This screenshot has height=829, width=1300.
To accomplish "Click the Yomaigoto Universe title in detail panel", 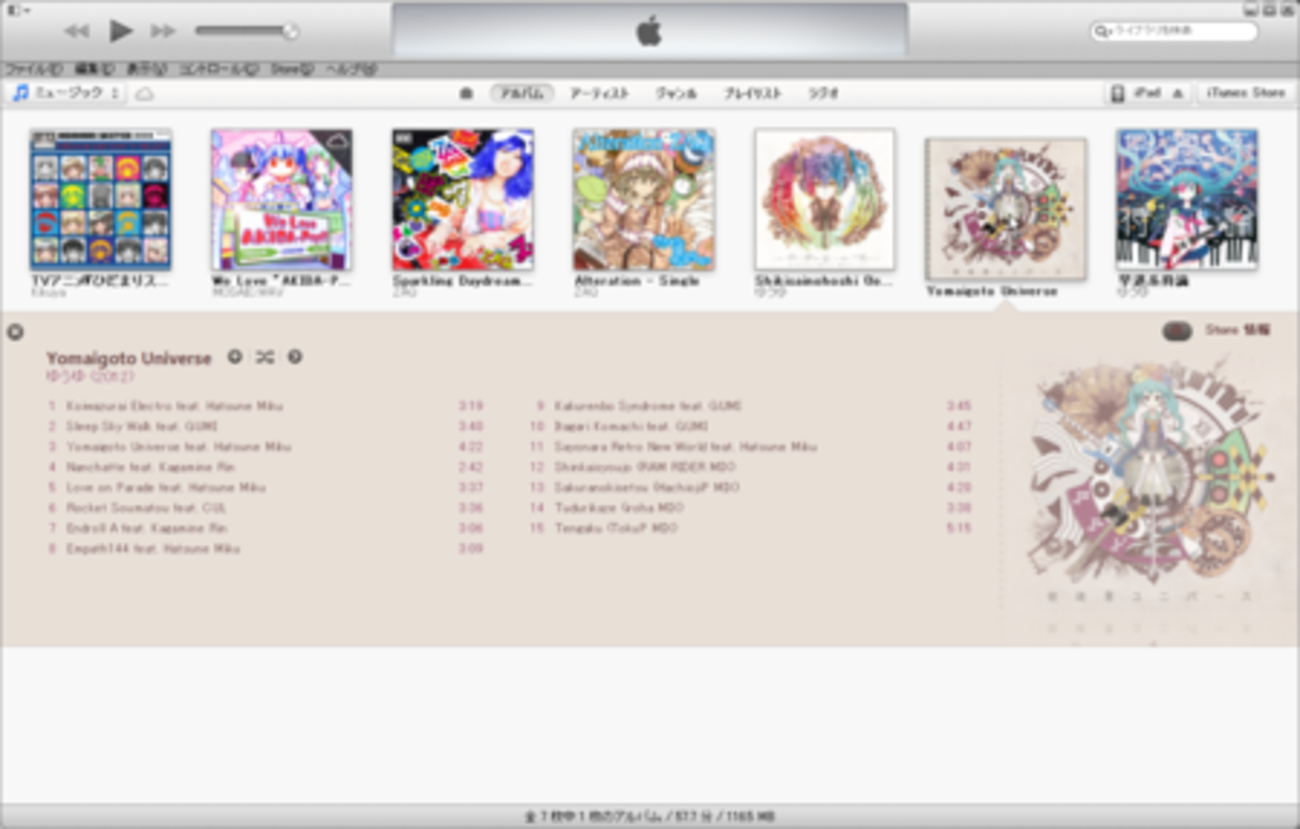I will click(x=129, y=358).
